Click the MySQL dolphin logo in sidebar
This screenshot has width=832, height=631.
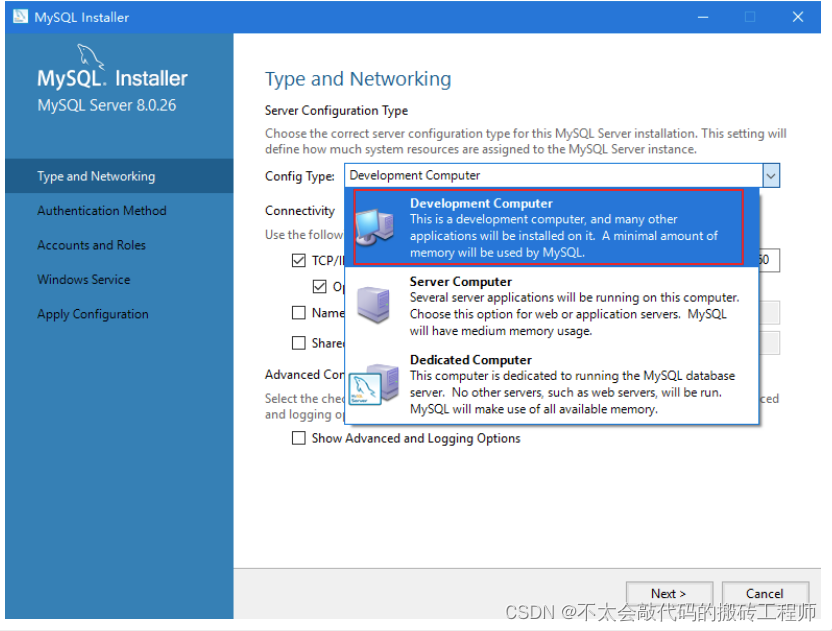[90, 56]
